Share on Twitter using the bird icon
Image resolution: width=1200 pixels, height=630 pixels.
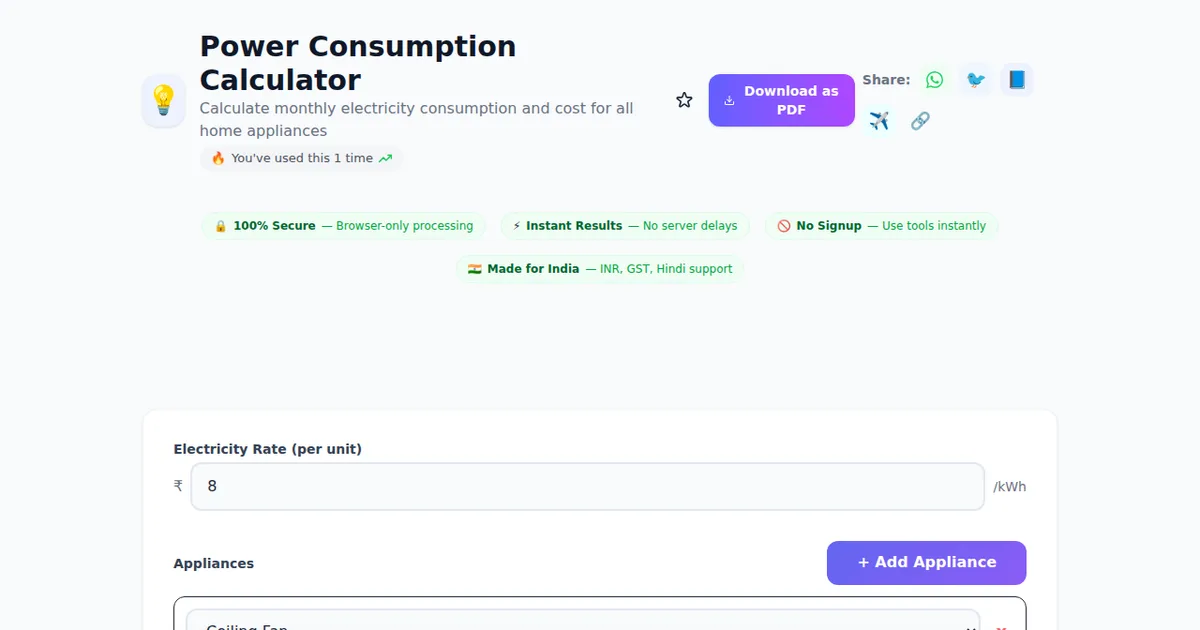tap(975, 80)
